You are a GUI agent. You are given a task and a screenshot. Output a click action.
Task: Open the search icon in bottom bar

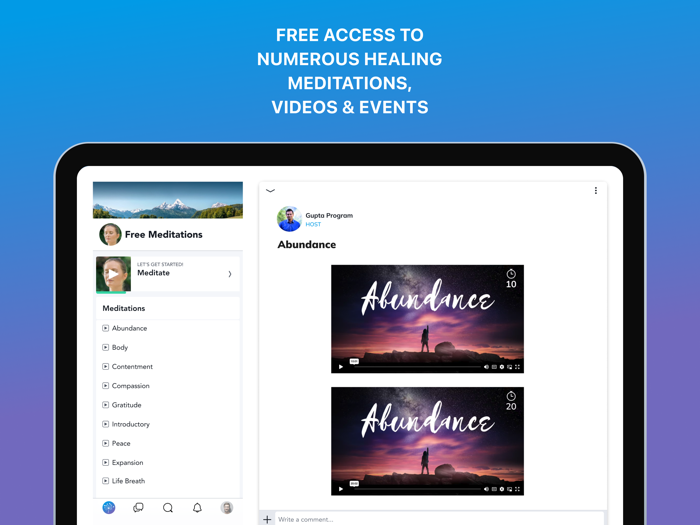coord(168,508)
